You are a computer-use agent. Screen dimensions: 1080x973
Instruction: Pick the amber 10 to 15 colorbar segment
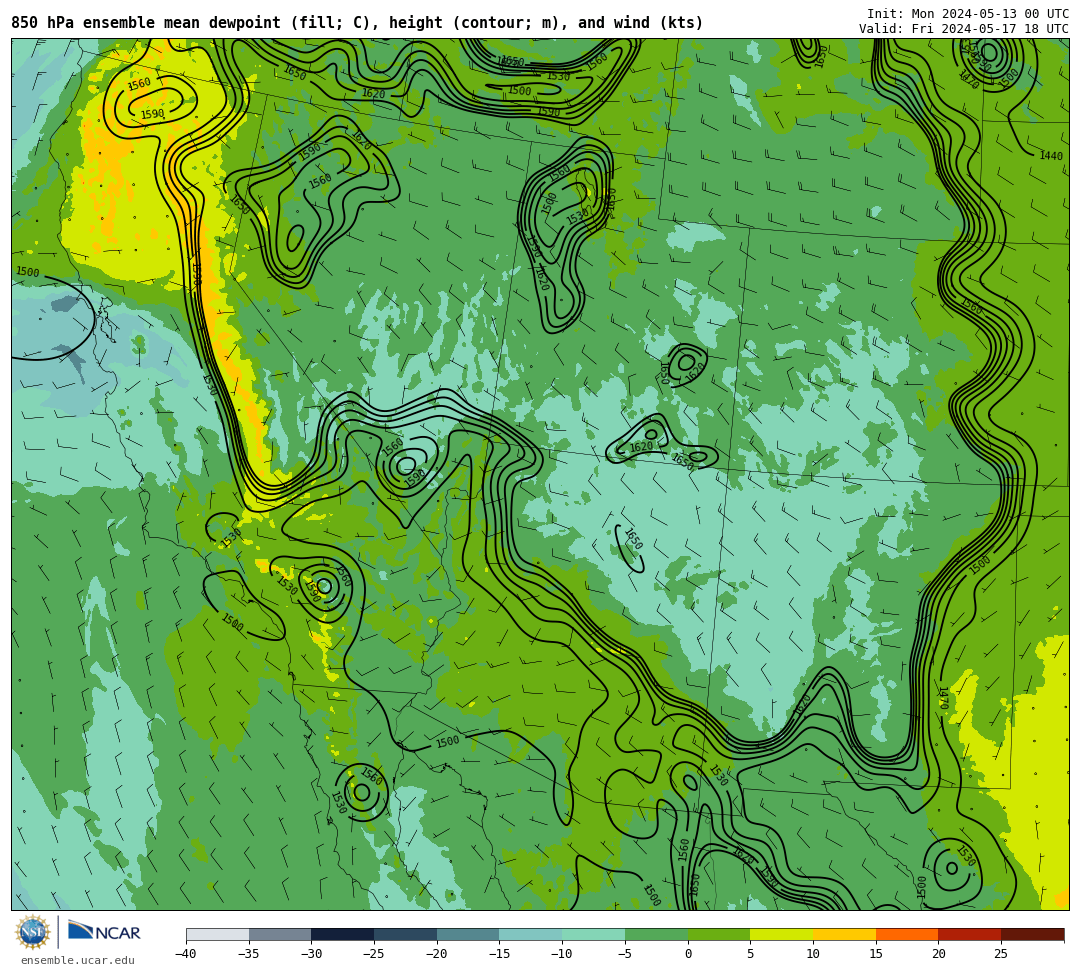pos(844,934)
